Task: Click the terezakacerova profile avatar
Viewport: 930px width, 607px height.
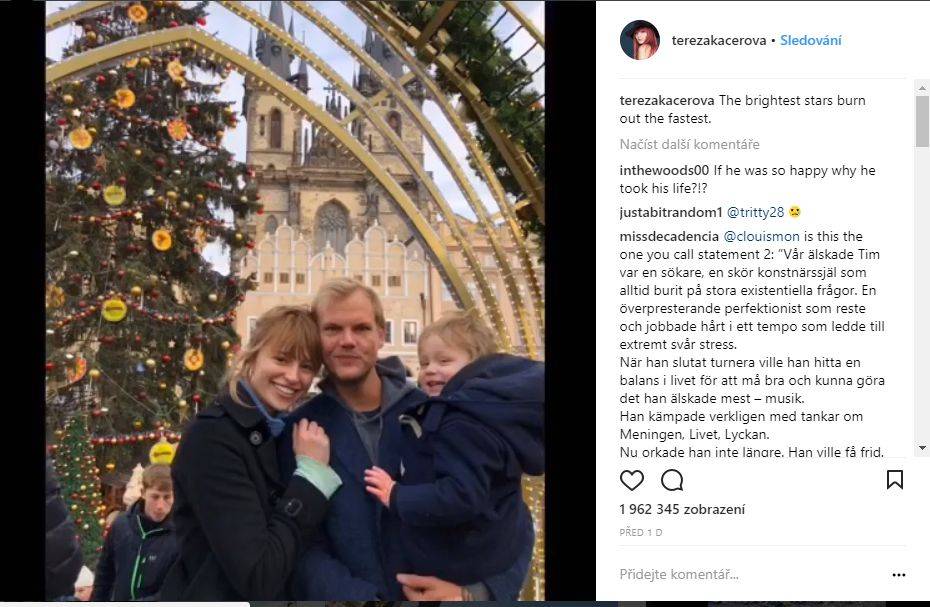Action: point(640,40)
